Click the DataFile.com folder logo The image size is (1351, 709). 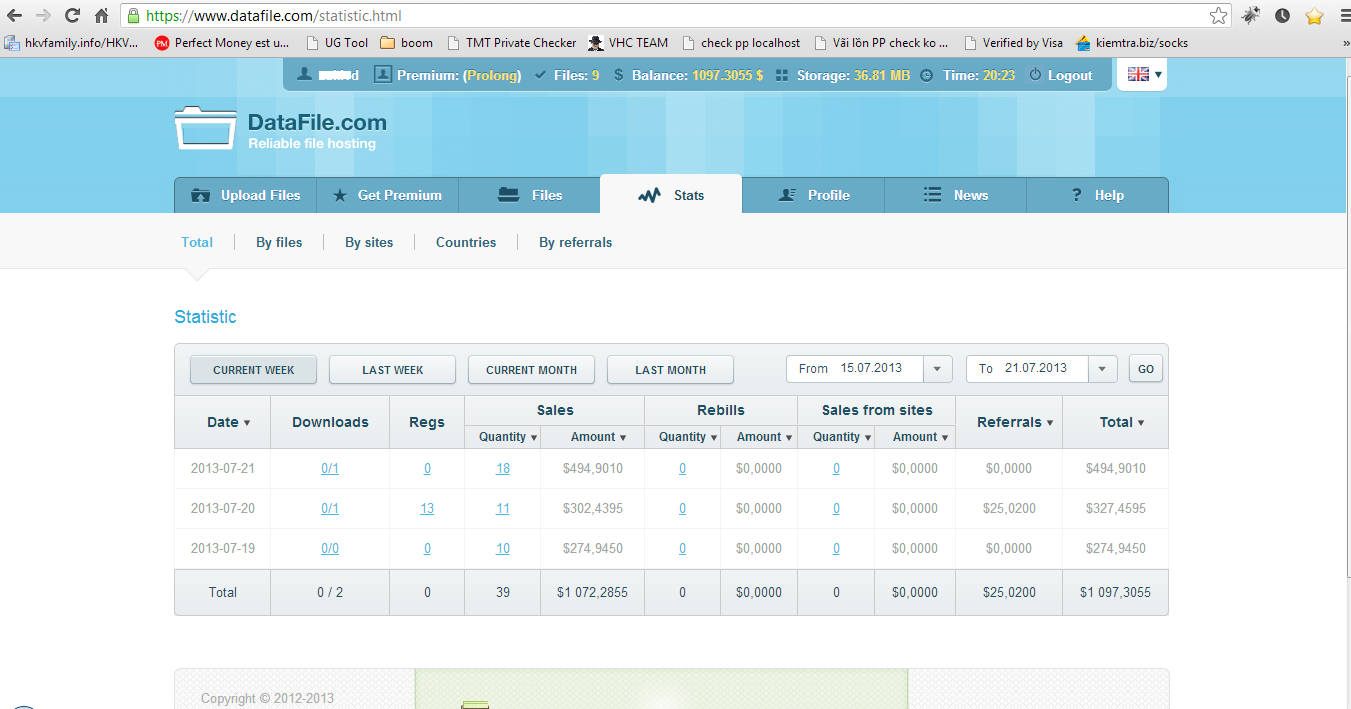pyautogui.click(x=205, y=127)
